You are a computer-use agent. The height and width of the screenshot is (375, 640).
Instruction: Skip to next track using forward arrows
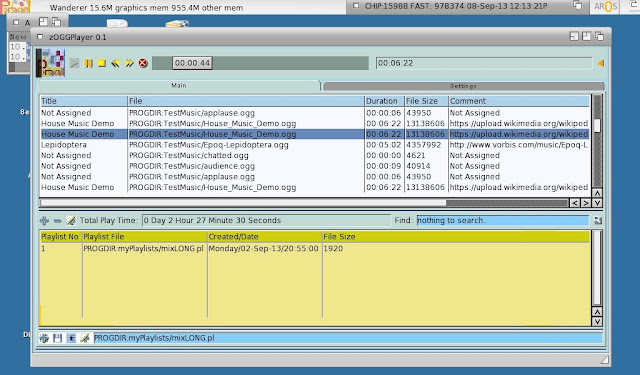click(x=129, y=63)
